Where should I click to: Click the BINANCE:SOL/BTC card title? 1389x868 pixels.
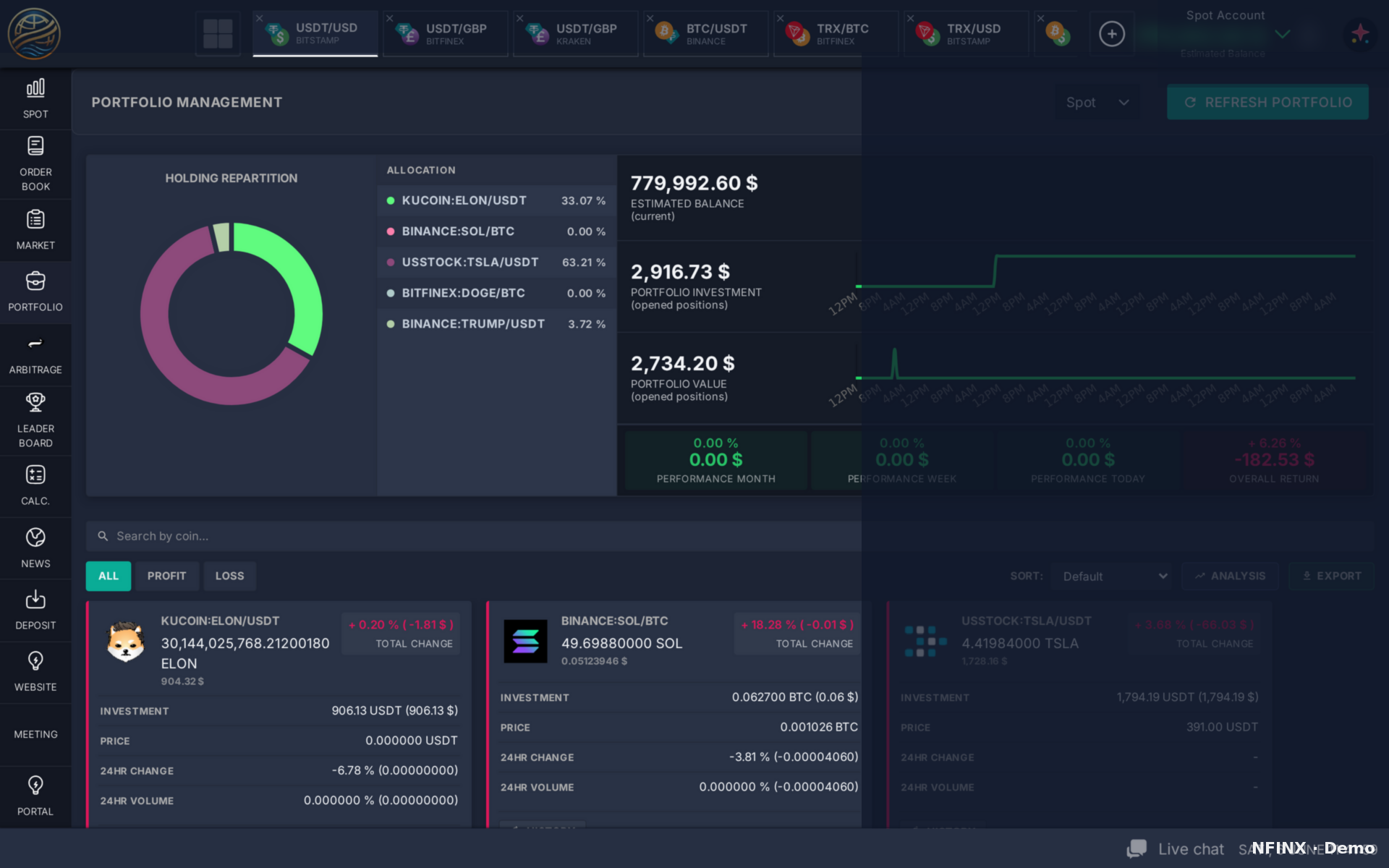pyautogui.click(x=614, y=621)
